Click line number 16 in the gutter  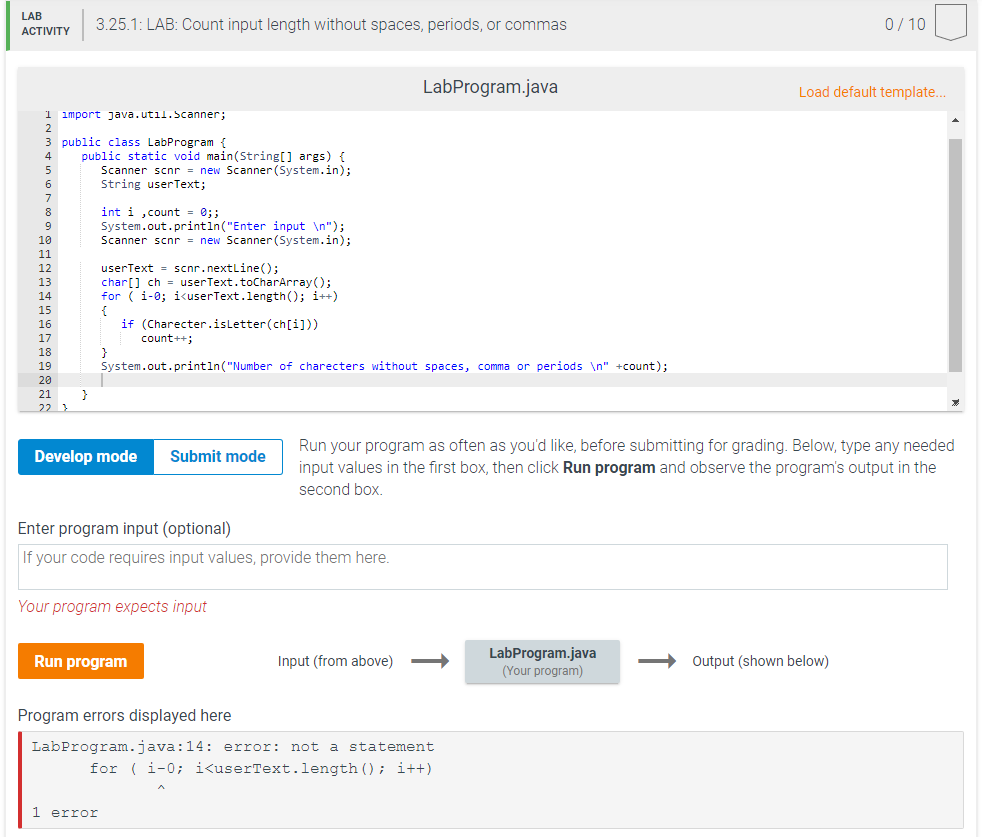[x=44, y=323]
